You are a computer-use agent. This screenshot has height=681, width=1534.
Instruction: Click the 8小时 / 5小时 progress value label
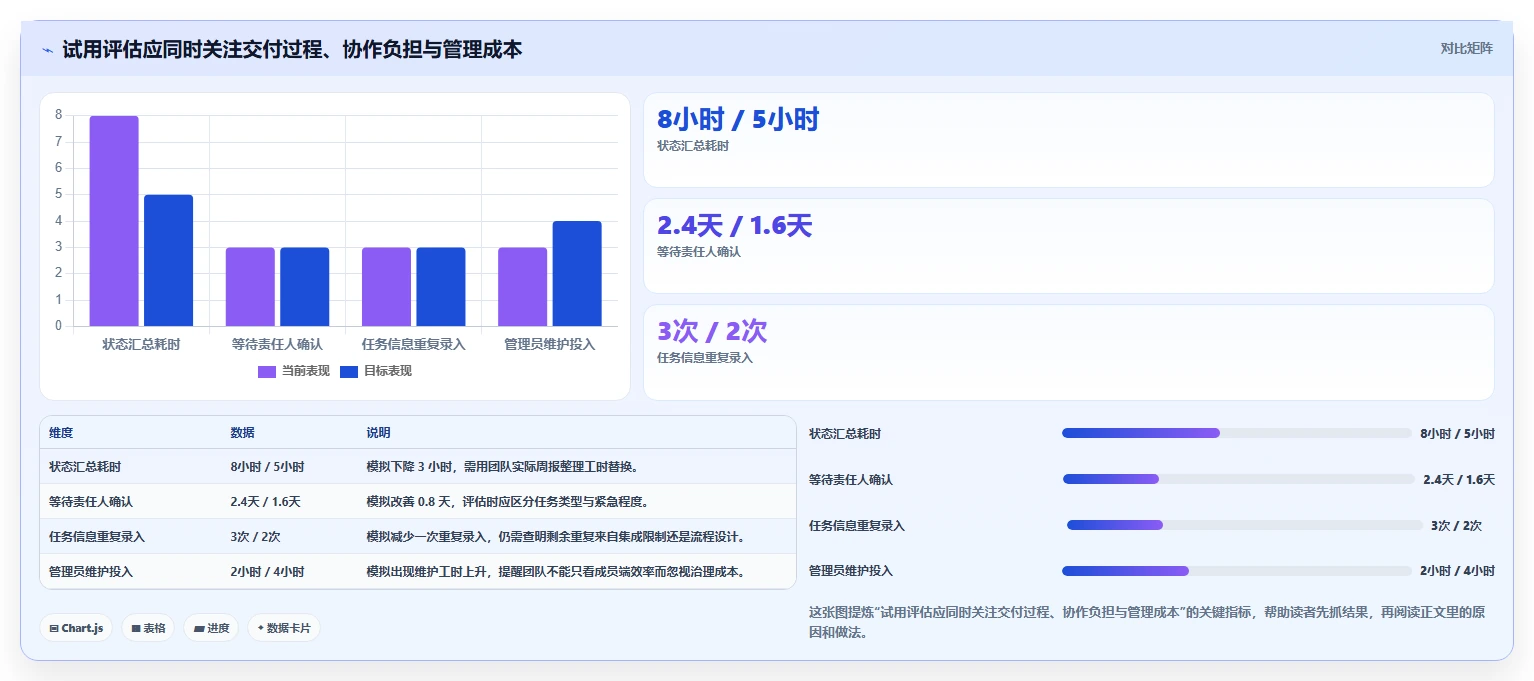(x=1457, y=433)
